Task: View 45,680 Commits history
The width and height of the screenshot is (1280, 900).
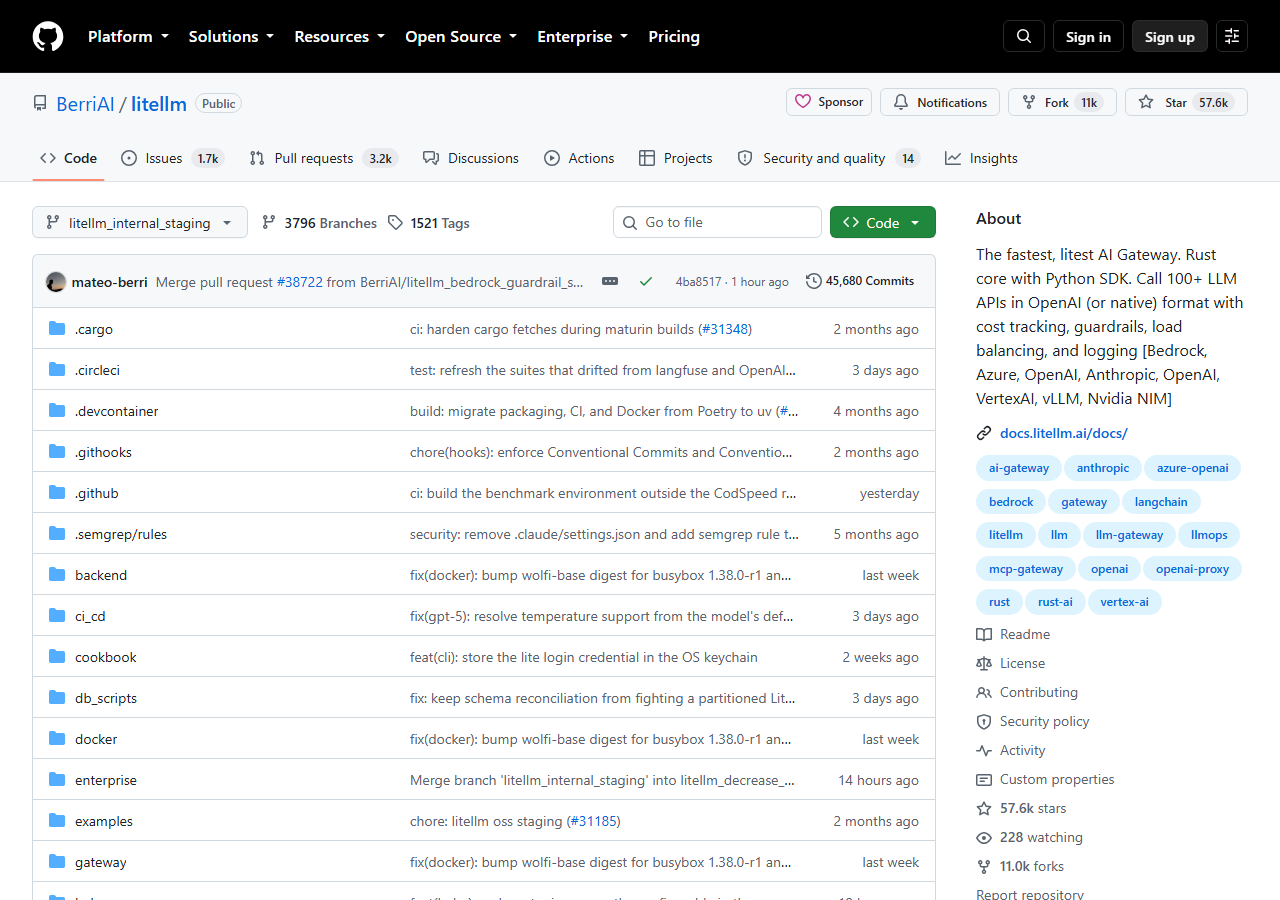Action: click(860, 281)
